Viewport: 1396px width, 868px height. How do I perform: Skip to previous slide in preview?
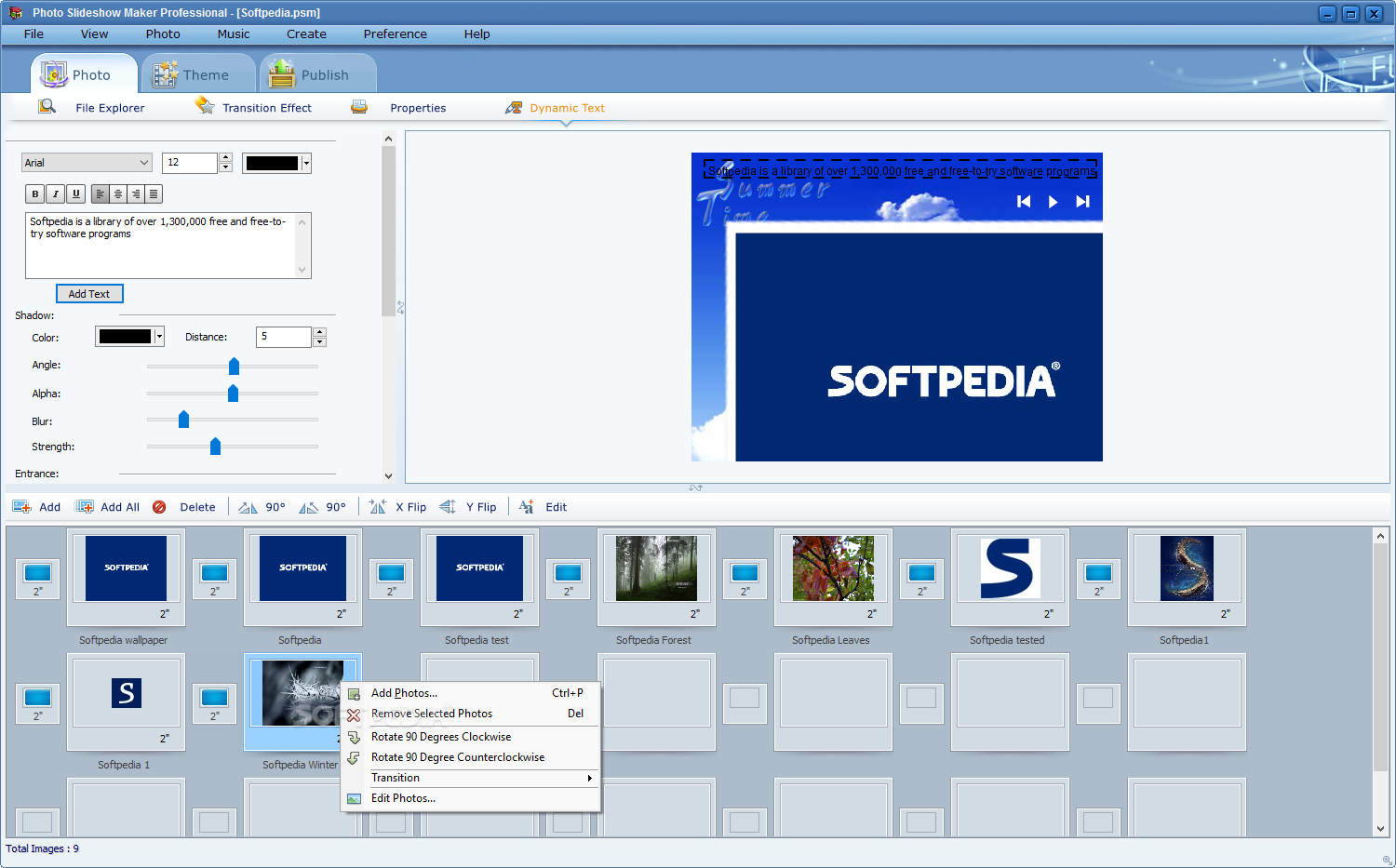[x=1024, y=201]
